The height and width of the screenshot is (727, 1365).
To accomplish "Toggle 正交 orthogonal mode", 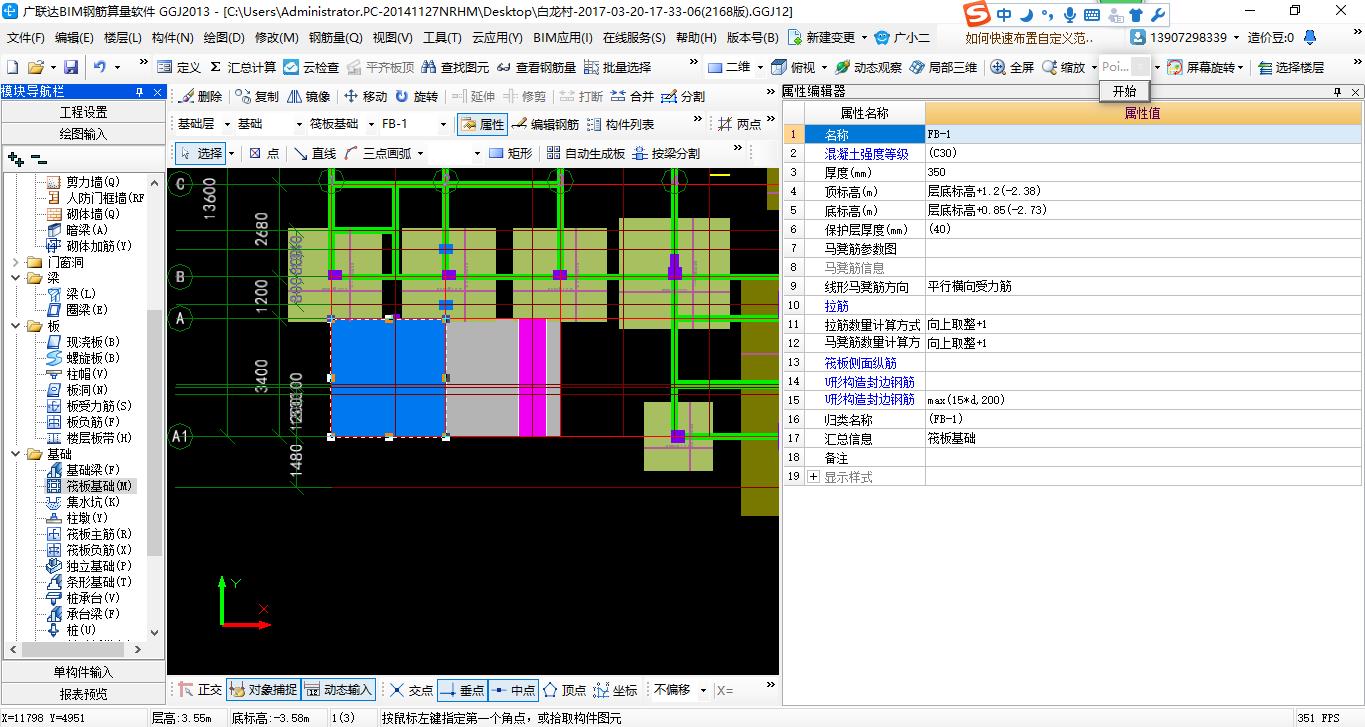I will [x=200, y=690].
